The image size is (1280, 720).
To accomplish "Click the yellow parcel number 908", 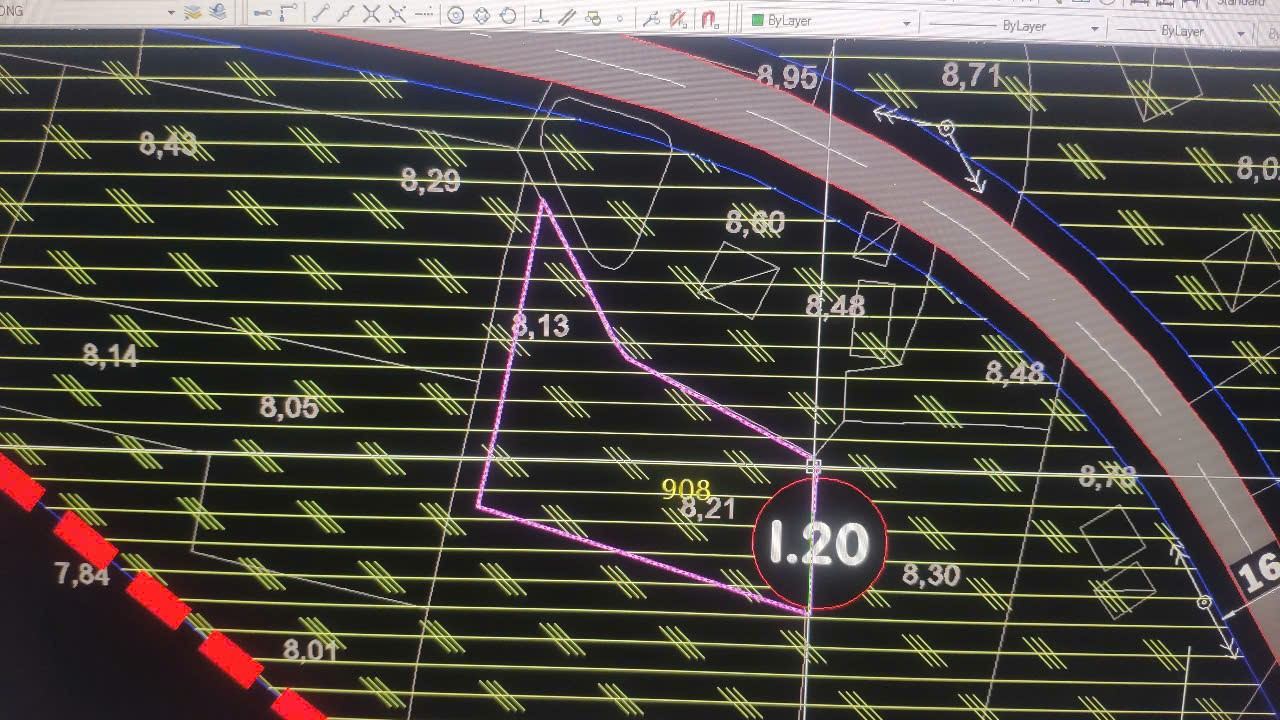I will click(x=686, y=489).
